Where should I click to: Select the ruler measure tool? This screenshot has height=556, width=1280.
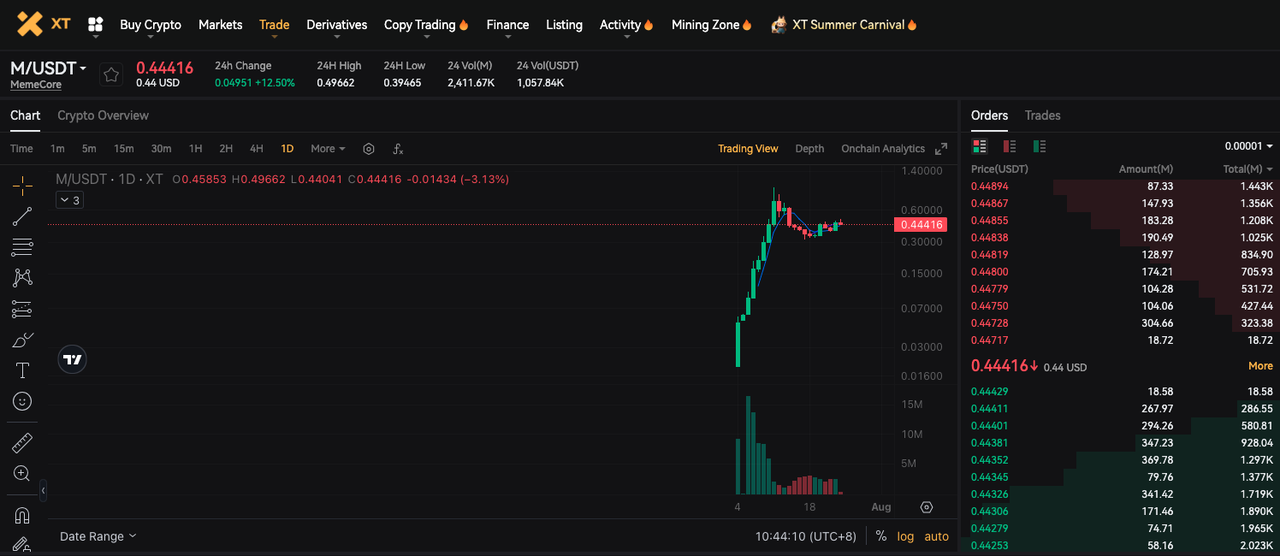point(22,442)
